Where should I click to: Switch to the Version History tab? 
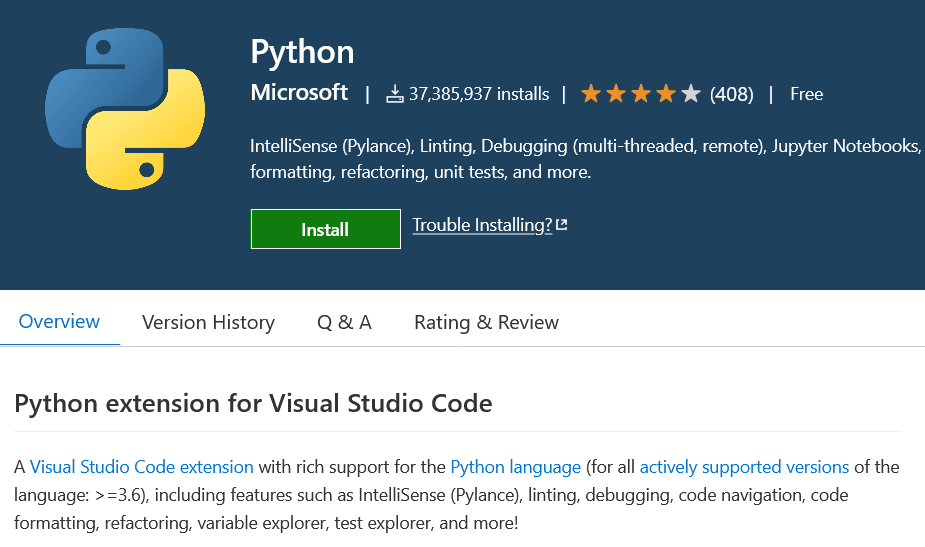pos(208,322)
